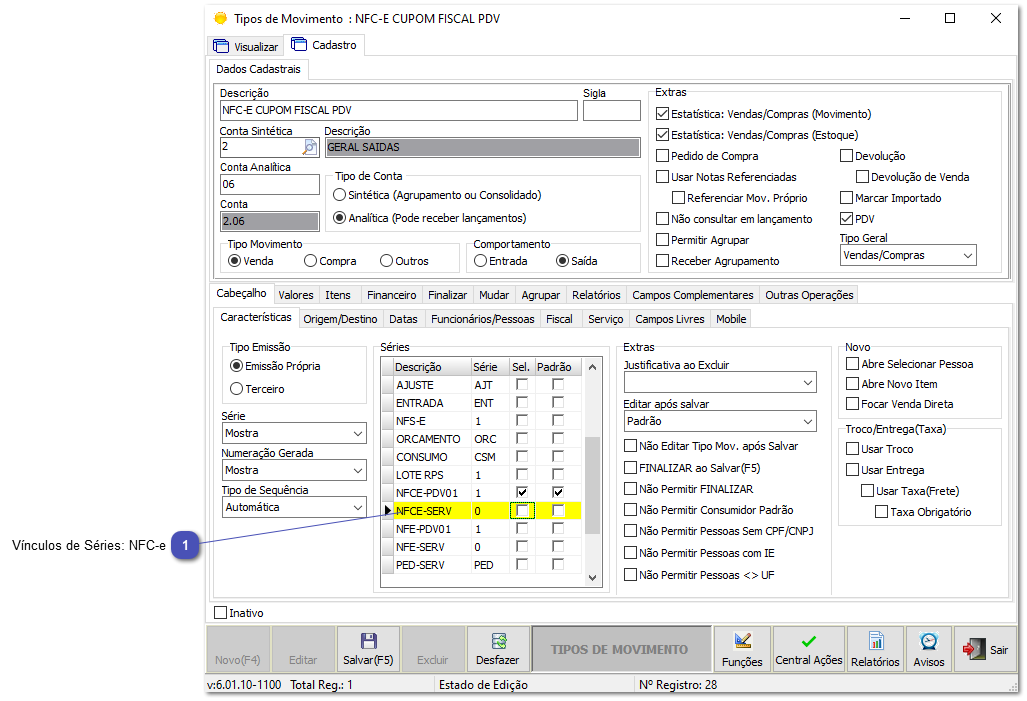
Task: Check notifications via the Avisos clock icon
Action: point(928,649)
